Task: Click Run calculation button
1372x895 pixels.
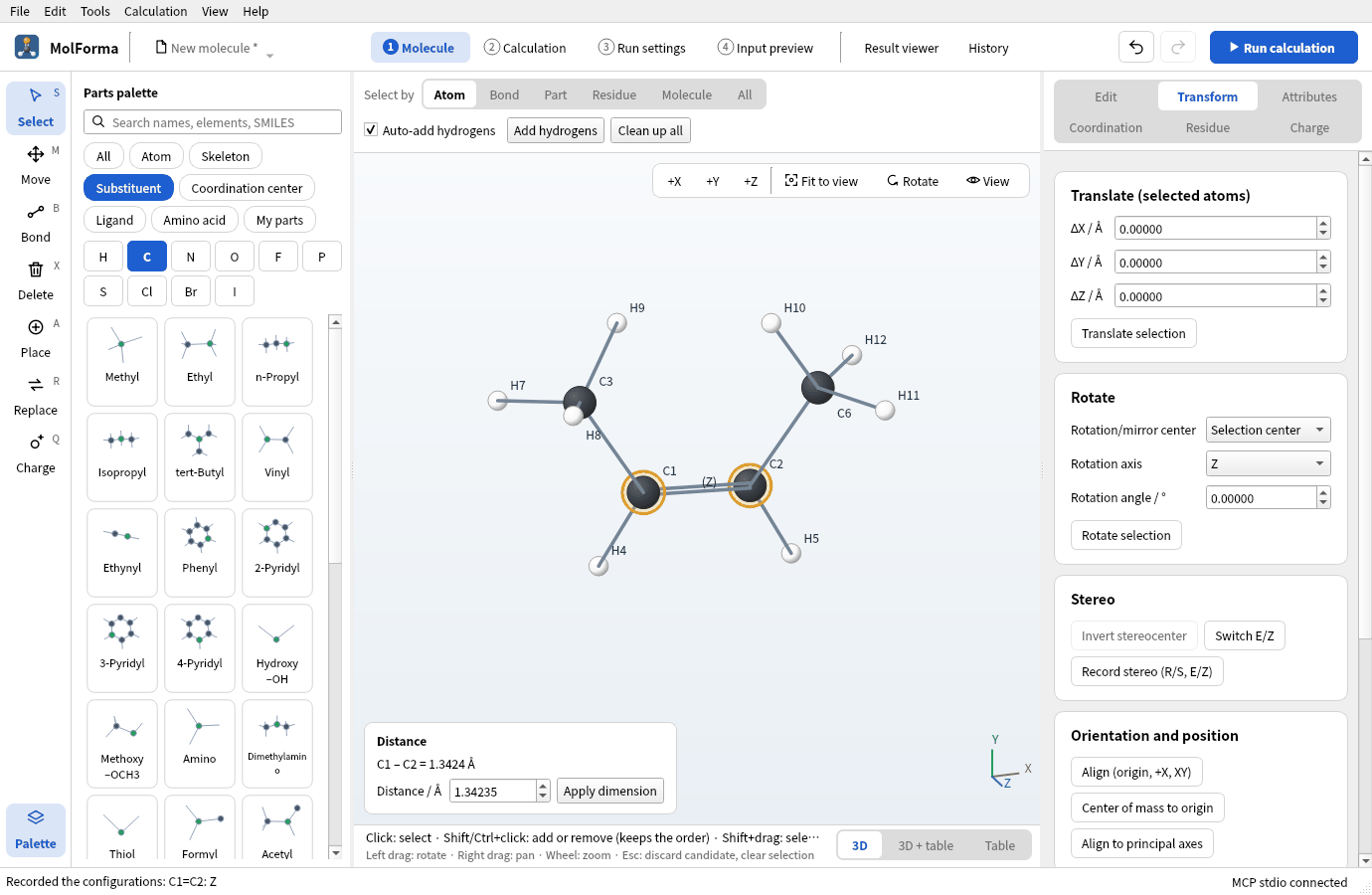Action: 1284,47
